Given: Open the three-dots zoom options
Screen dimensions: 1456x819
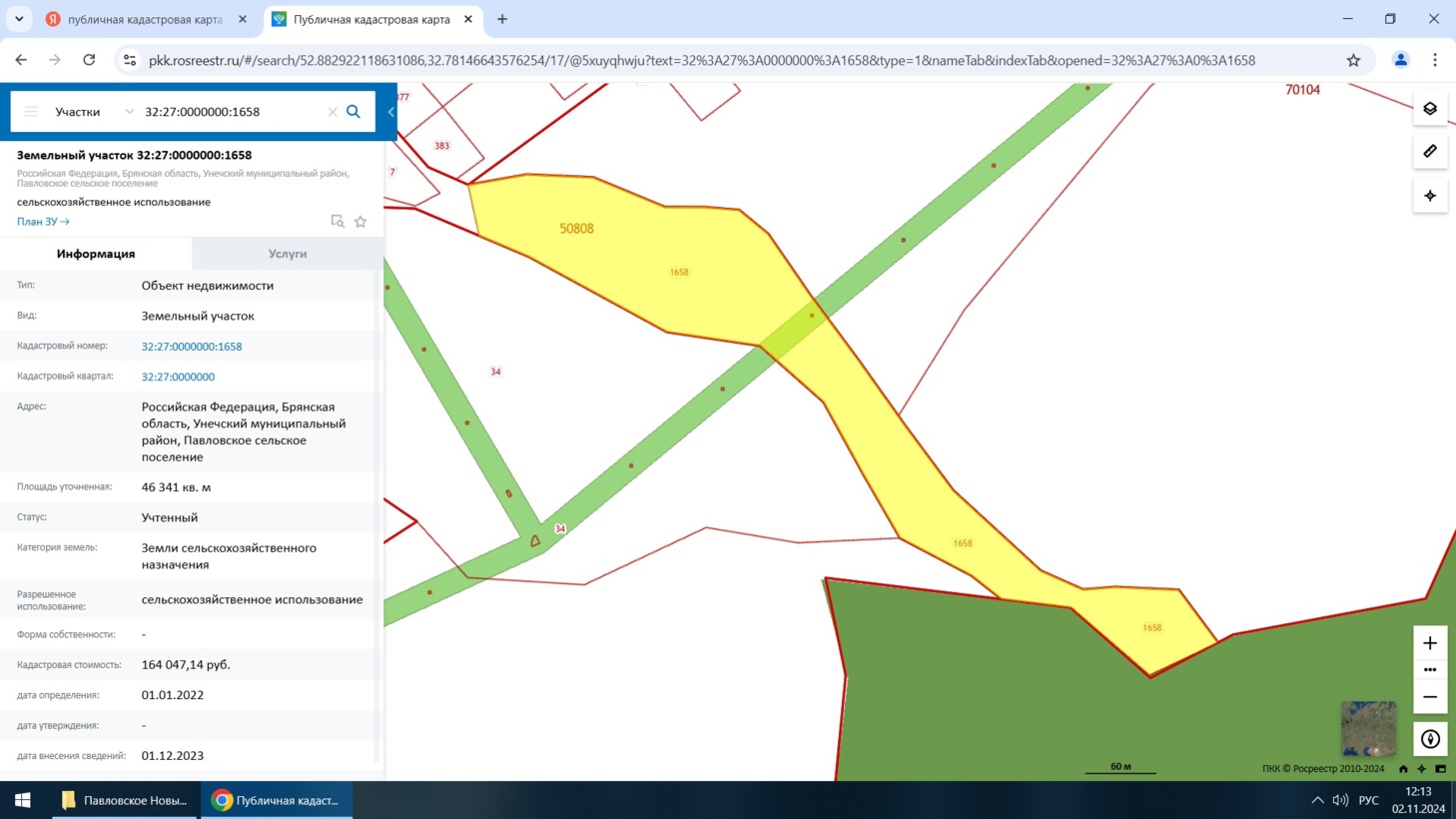Looking at the screenshot, I should pyautogui.click(x=1429, y=670).
